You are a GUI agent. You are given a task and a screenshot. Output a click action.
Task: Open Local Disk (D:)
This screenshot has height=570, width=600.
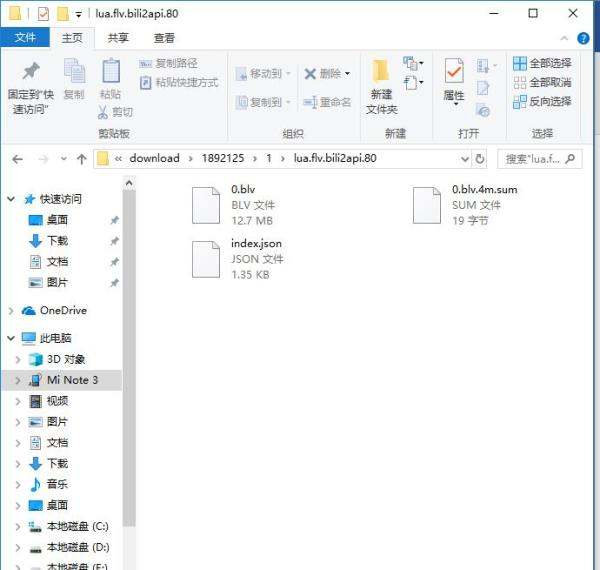pos(78,547)
